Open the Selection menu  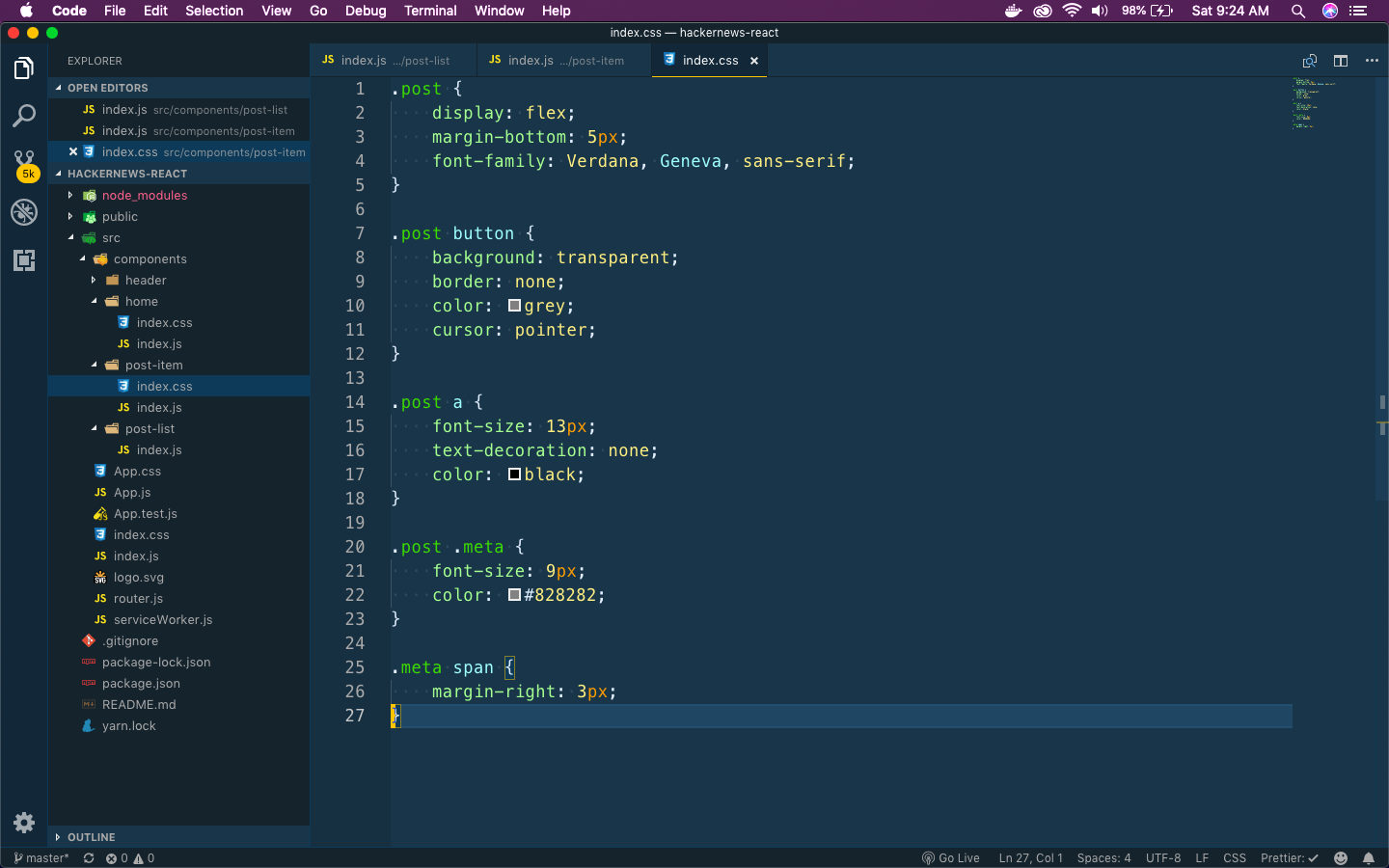(214, 11)
